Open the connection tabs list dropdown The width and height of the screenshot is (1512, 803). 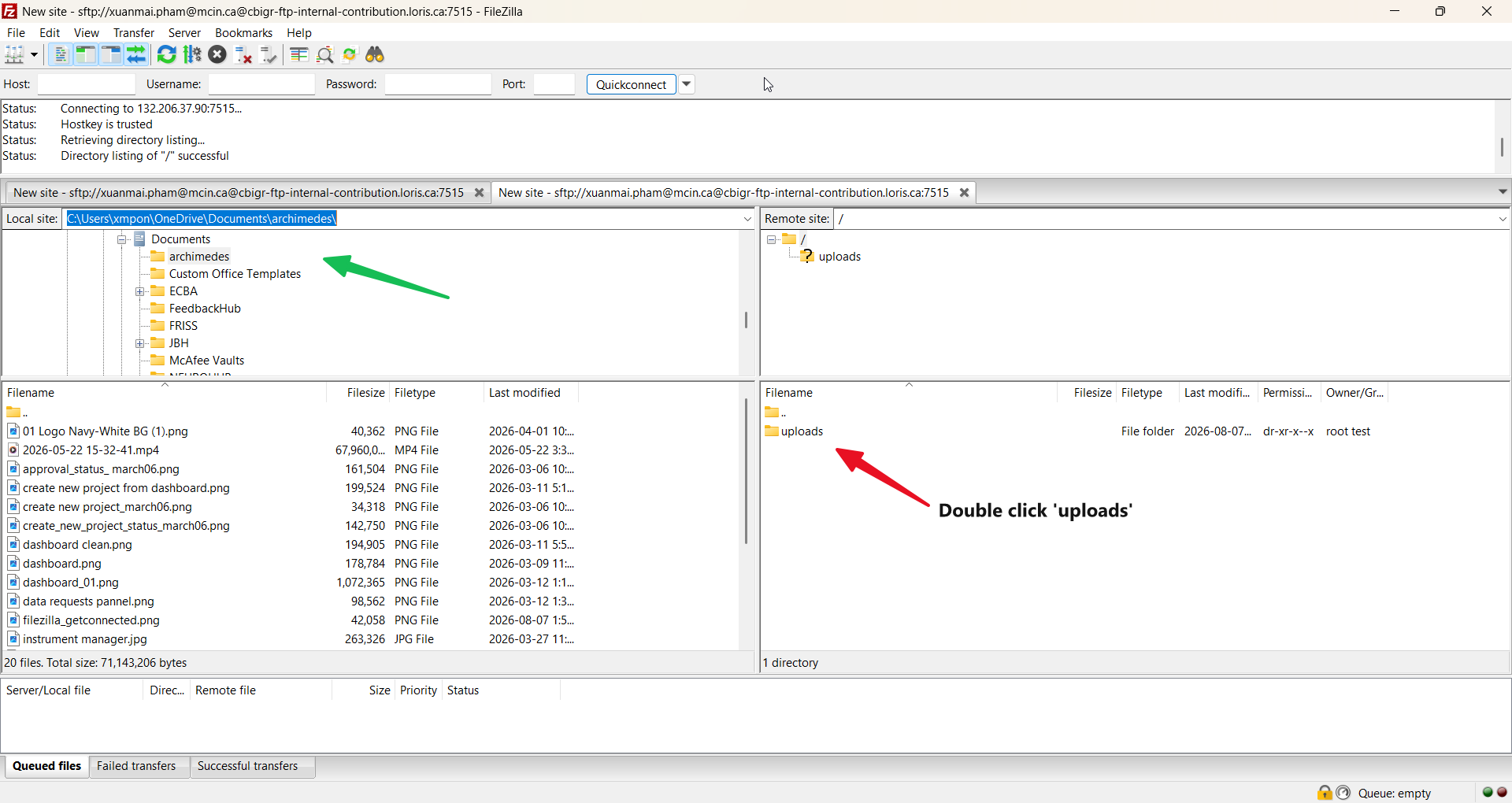tap(1503, 192)
